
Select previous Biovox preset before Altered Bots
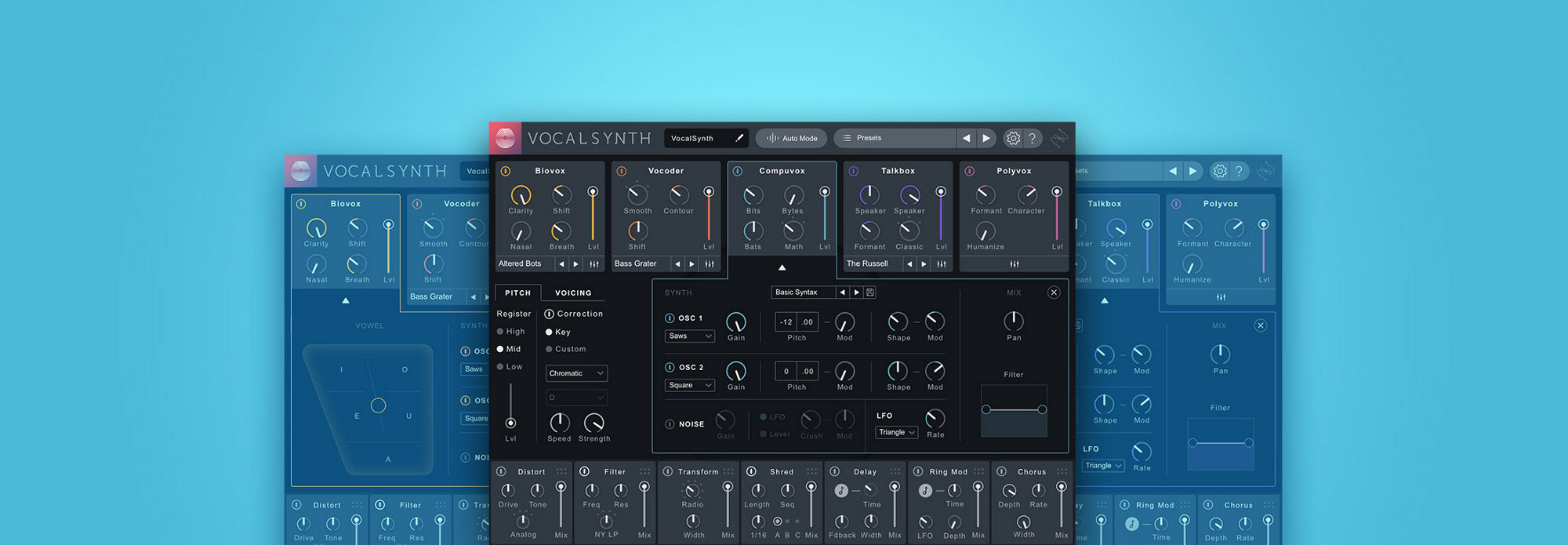point(561,264)
